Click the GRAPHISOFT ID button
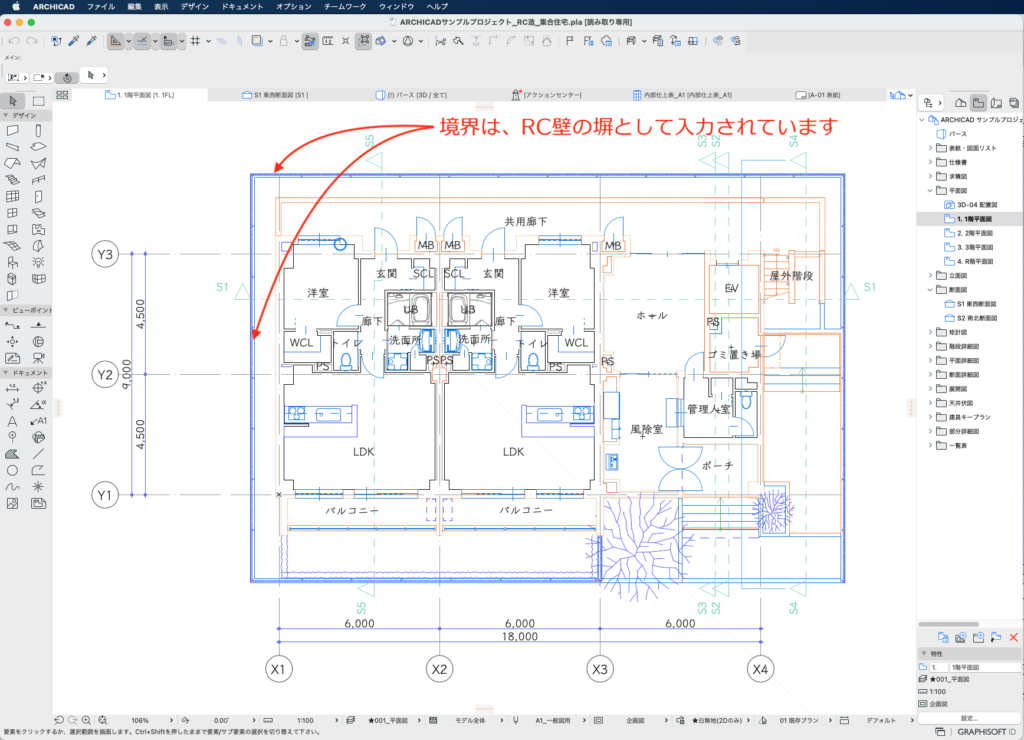This screenshot has width=1024, height=740. point(986,732)
